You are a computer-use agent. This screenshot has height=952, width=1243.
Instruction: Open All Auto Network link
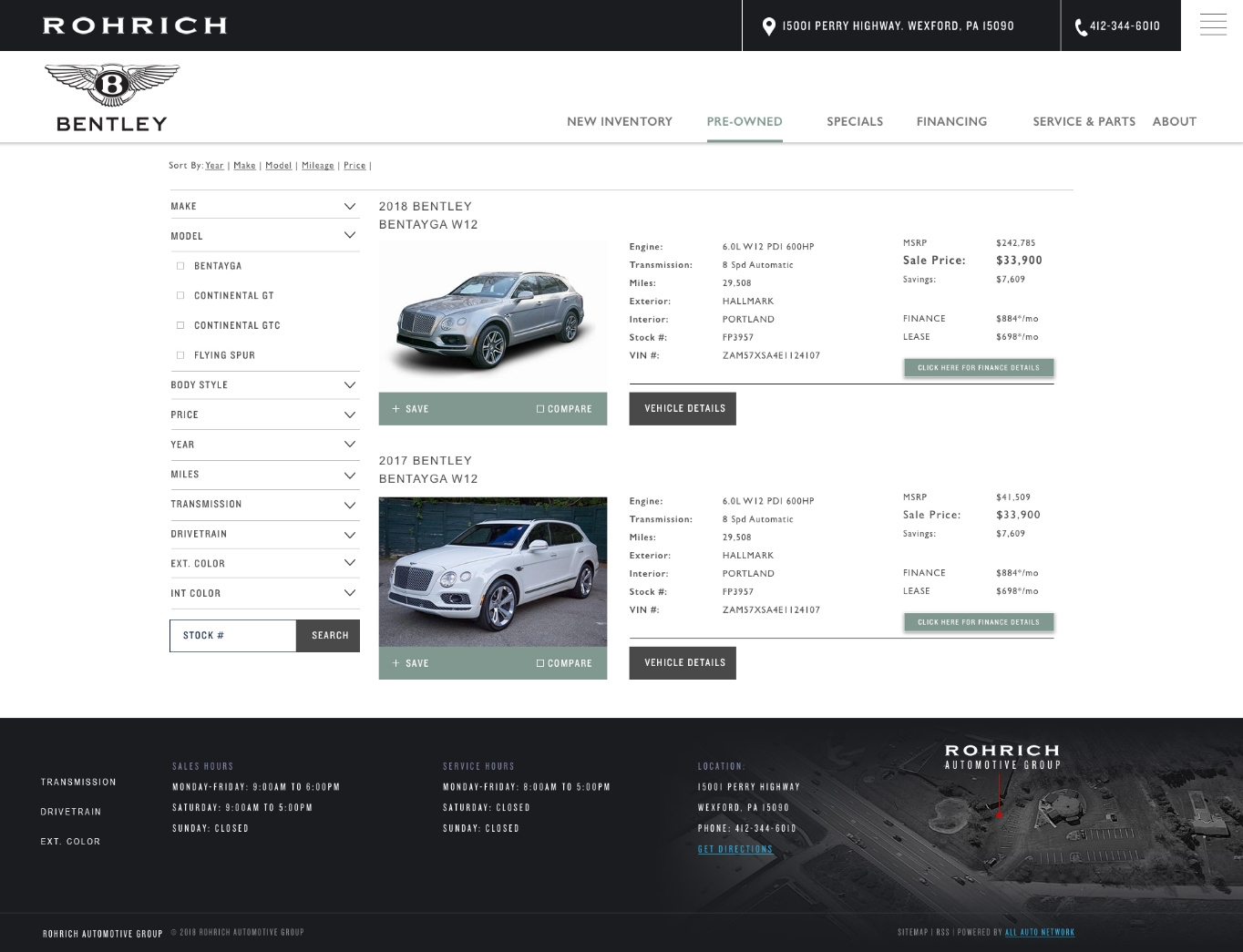[1040, 932]
